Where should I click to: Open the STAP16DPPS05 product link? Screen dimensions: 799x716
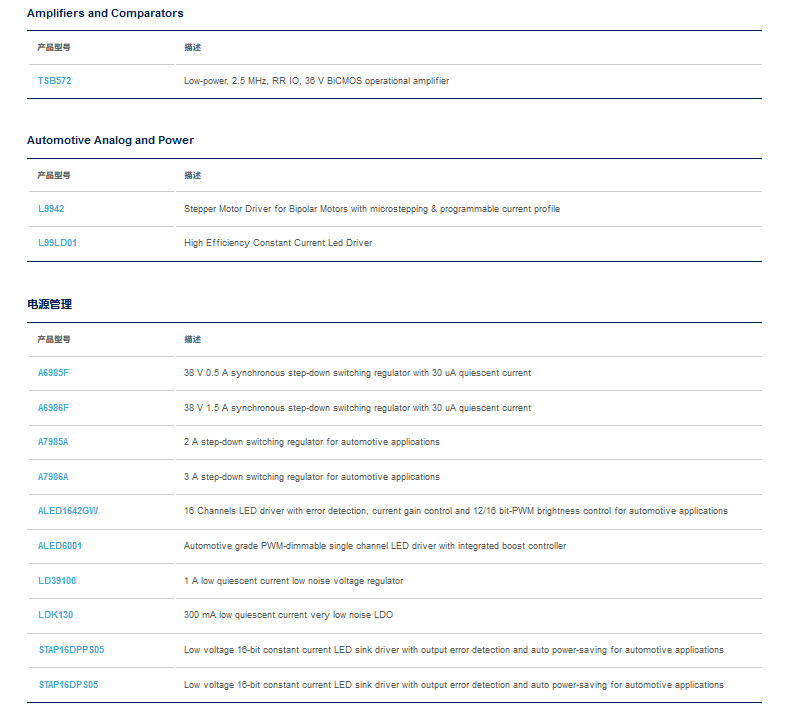(71, 650)
